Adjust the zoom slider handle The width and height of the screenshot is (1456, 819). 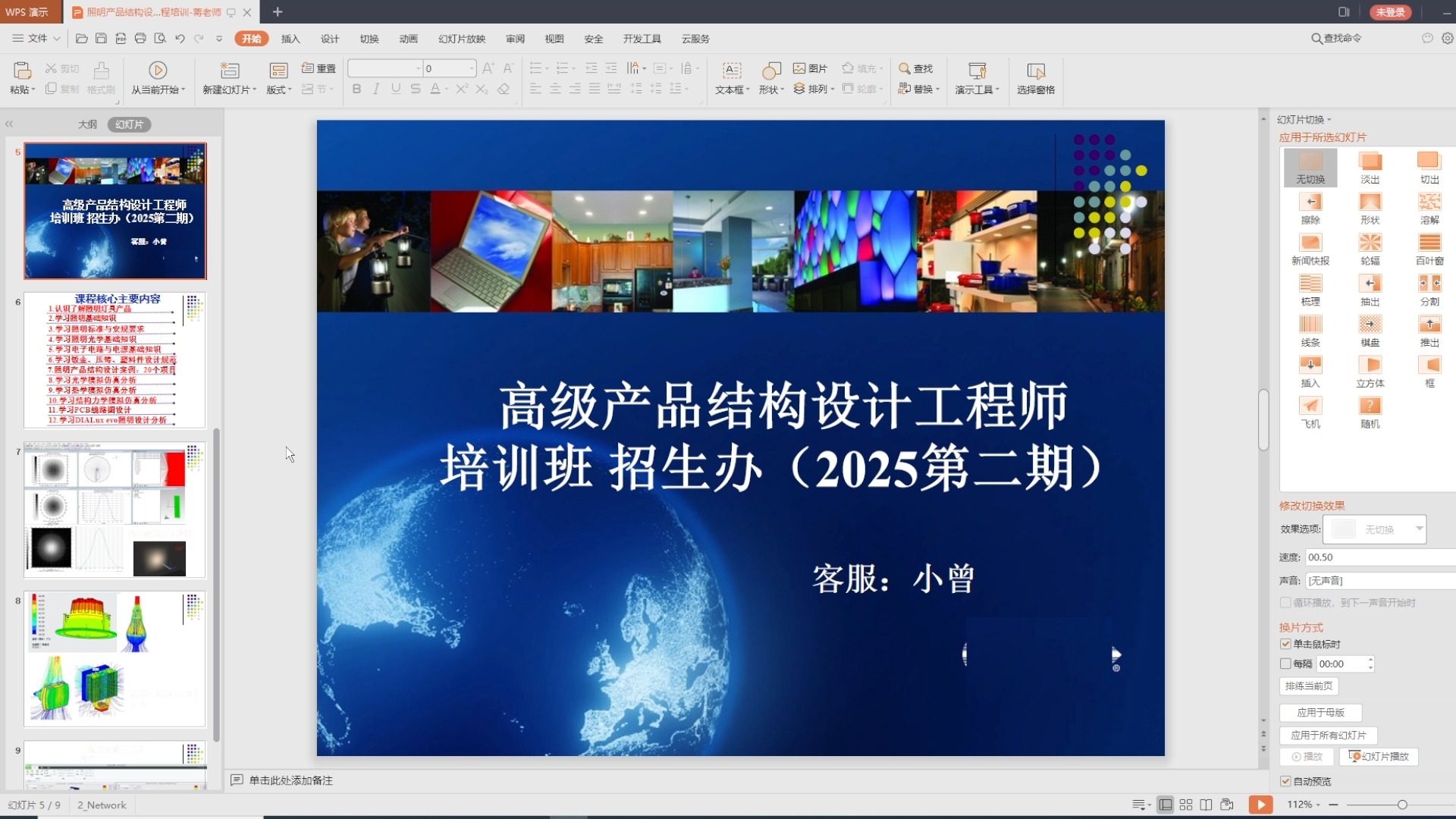pyautogui.click(x=1402, y=805)
